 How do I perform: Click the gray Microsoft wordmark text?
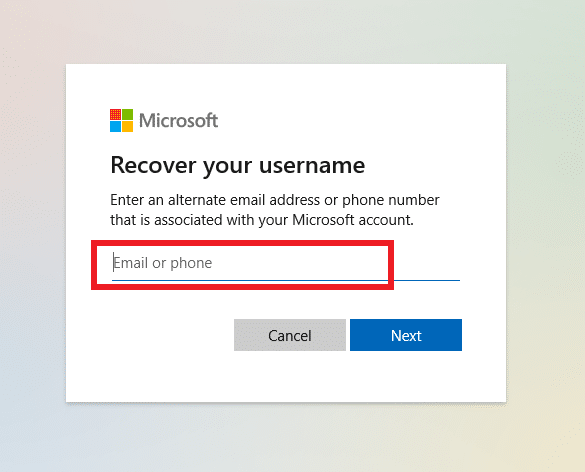[x=178, y=121]
